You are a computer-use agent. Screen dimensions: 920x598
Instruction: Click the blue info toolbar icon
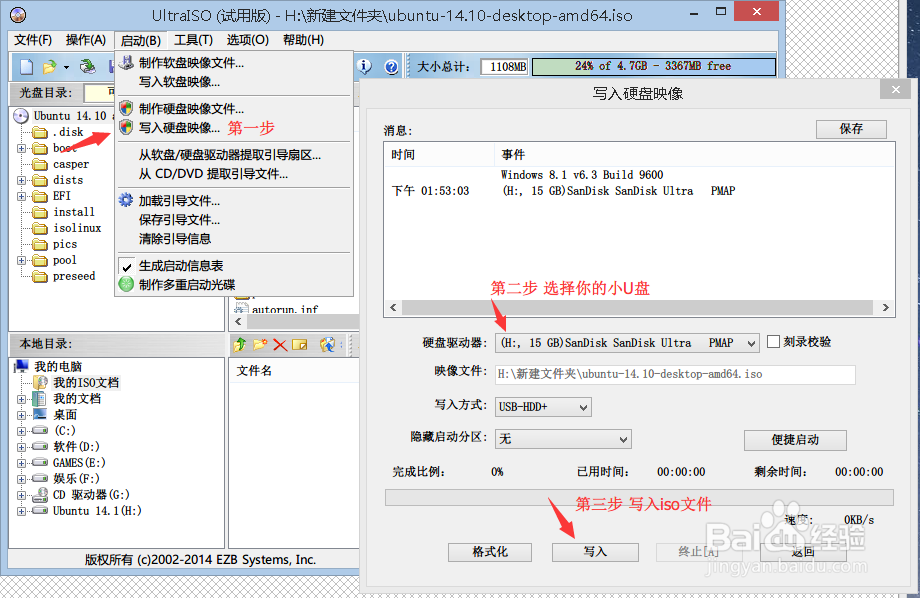(364, 66)
